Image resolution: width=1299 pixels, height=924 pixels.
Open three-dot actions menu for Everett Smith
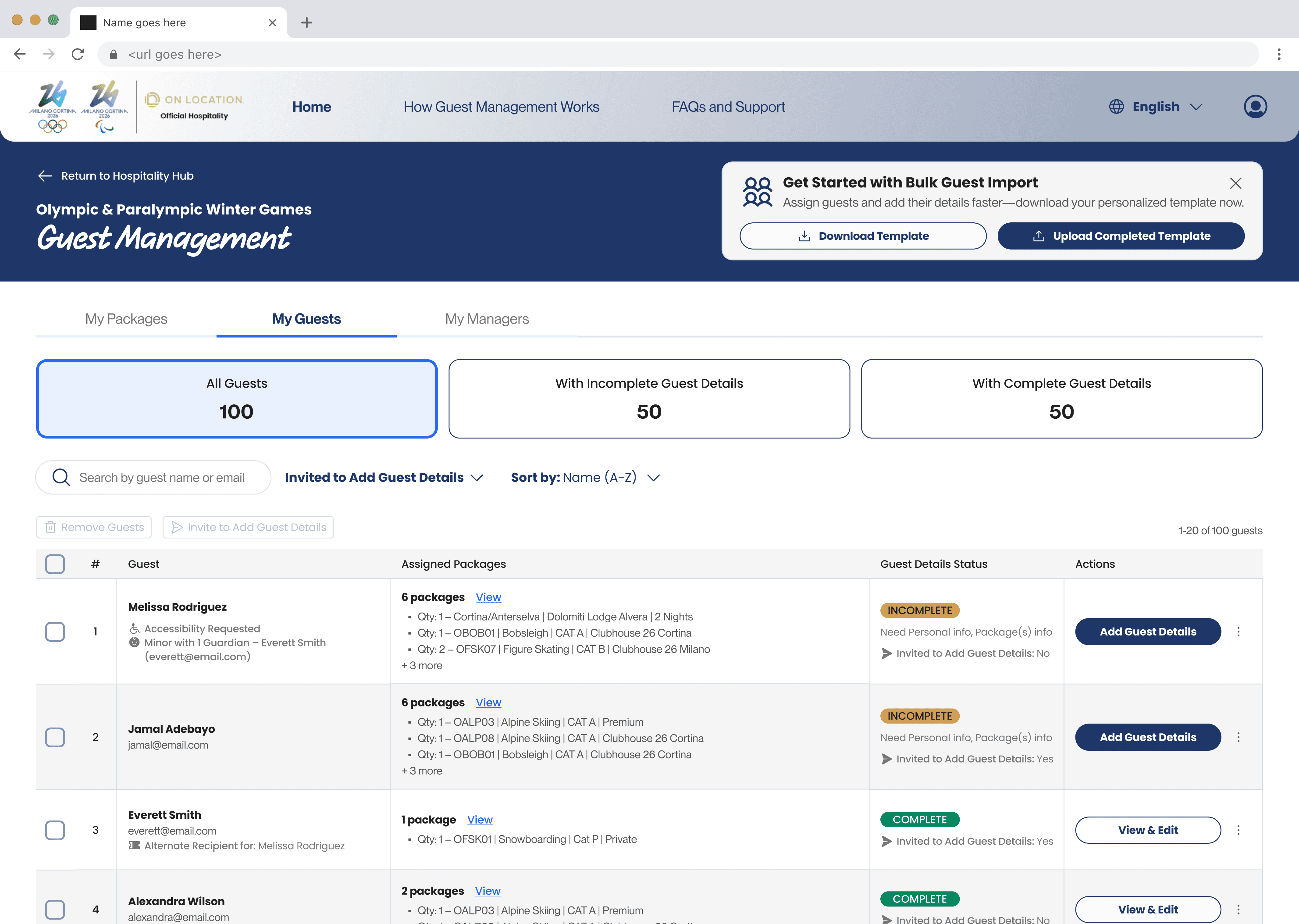tap(1238, 830)
